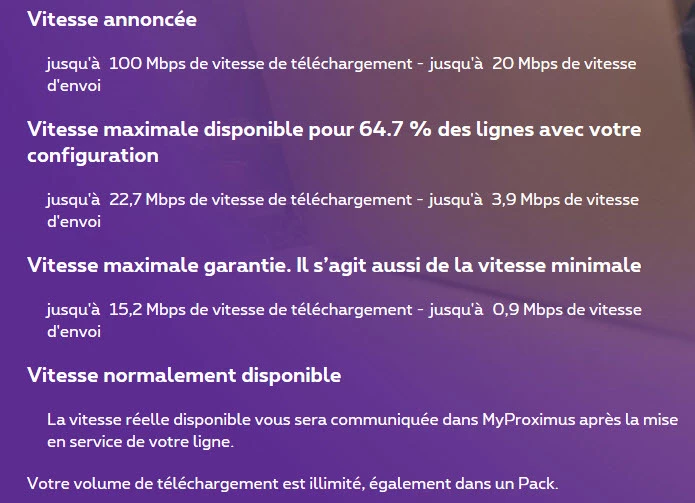This screenshot has width=695, height=503.
Task: Click the "en service de votre ligne" line
Action: (140, 442)
